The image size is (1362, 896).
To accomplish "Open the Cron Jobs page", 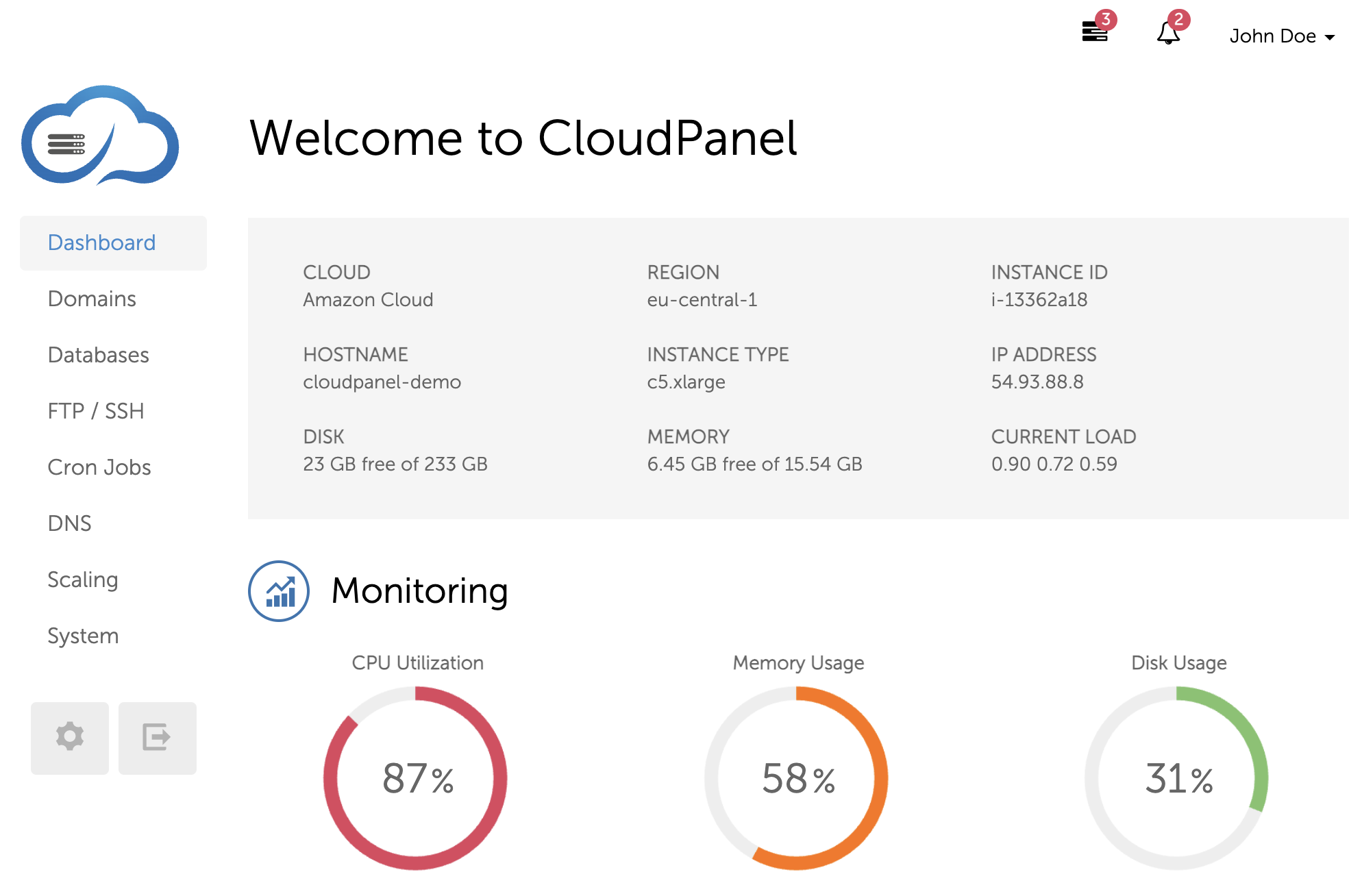I will pos(99,467).
